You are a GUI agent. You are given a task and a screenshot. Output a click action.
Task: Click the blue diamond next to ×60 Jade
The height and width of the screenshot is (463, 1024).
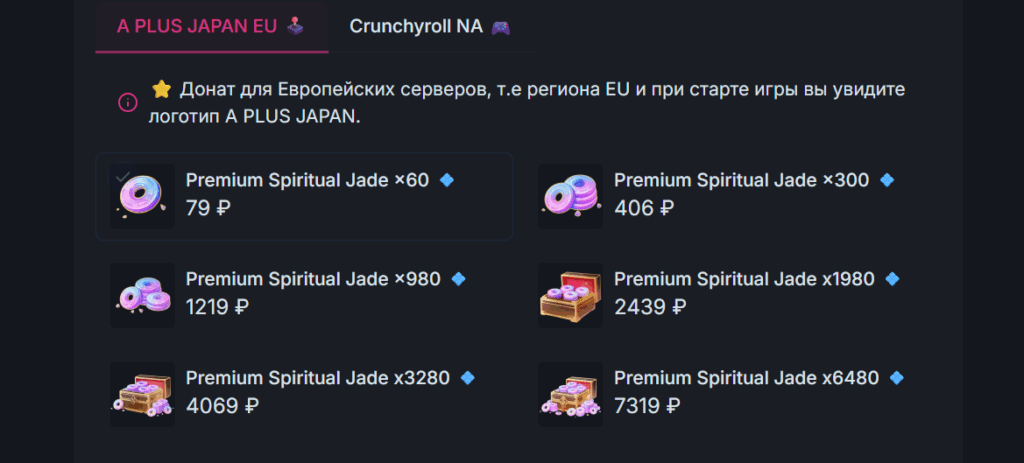447,180
